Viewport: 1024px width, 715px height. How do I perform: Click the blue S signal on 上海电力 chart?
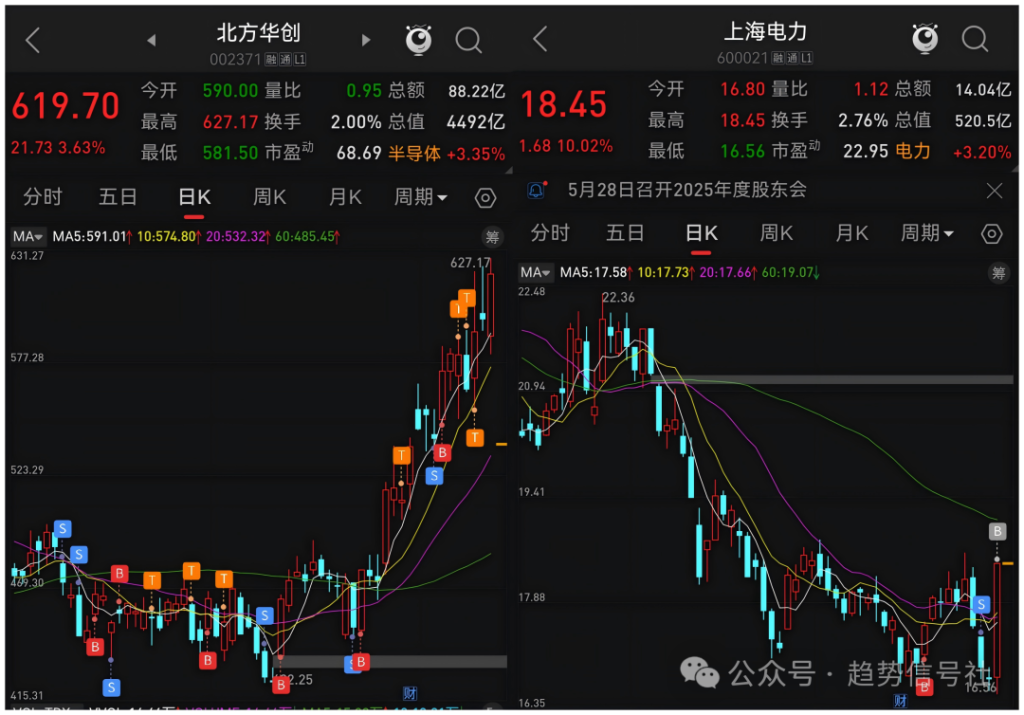pos(981,605)
